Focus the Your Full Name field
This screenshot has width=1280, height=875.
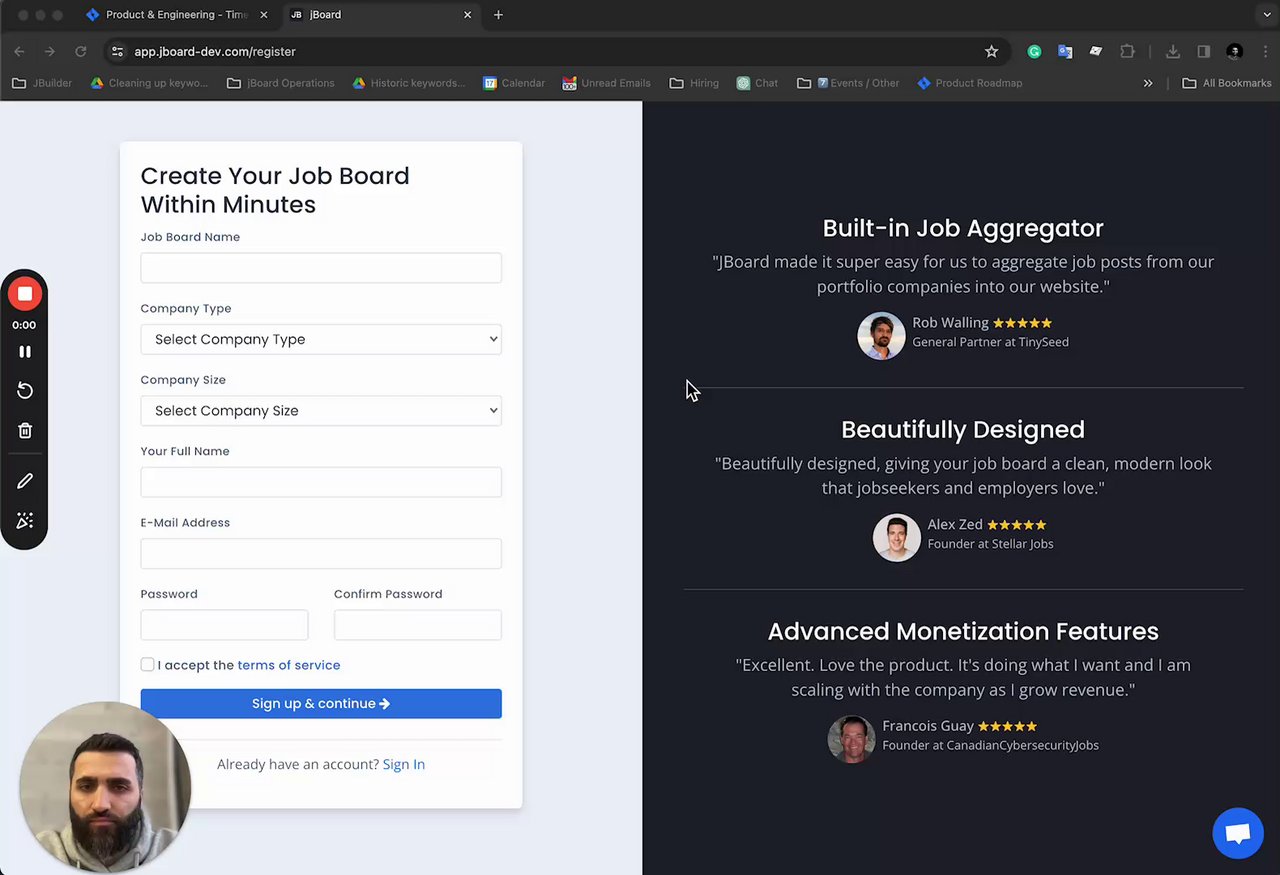pos(321,482)
